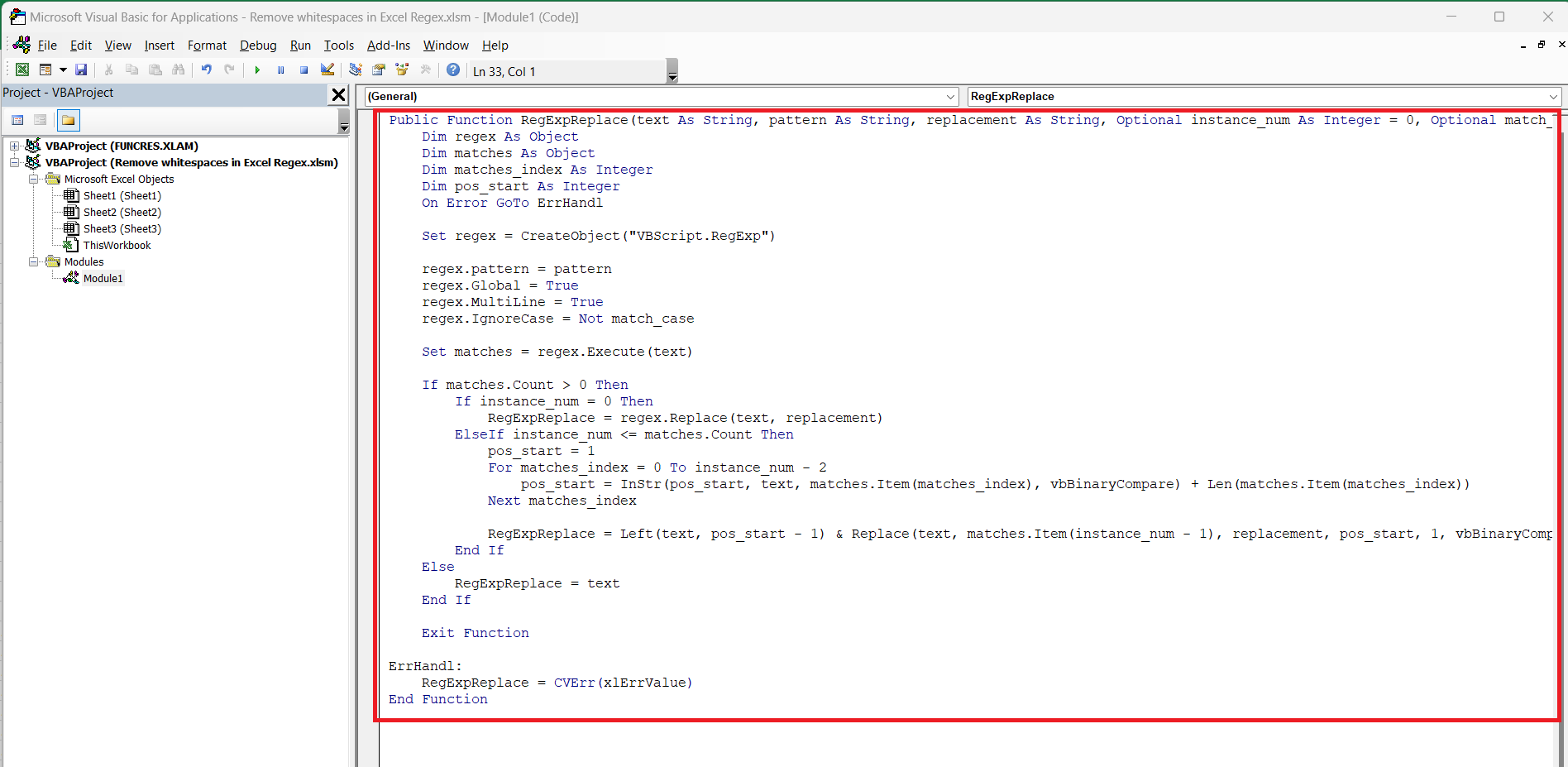The width and height of the screenshot is (1568, 767).
Task: Click the Toolbox icon
Action: [x=425, y=70]
